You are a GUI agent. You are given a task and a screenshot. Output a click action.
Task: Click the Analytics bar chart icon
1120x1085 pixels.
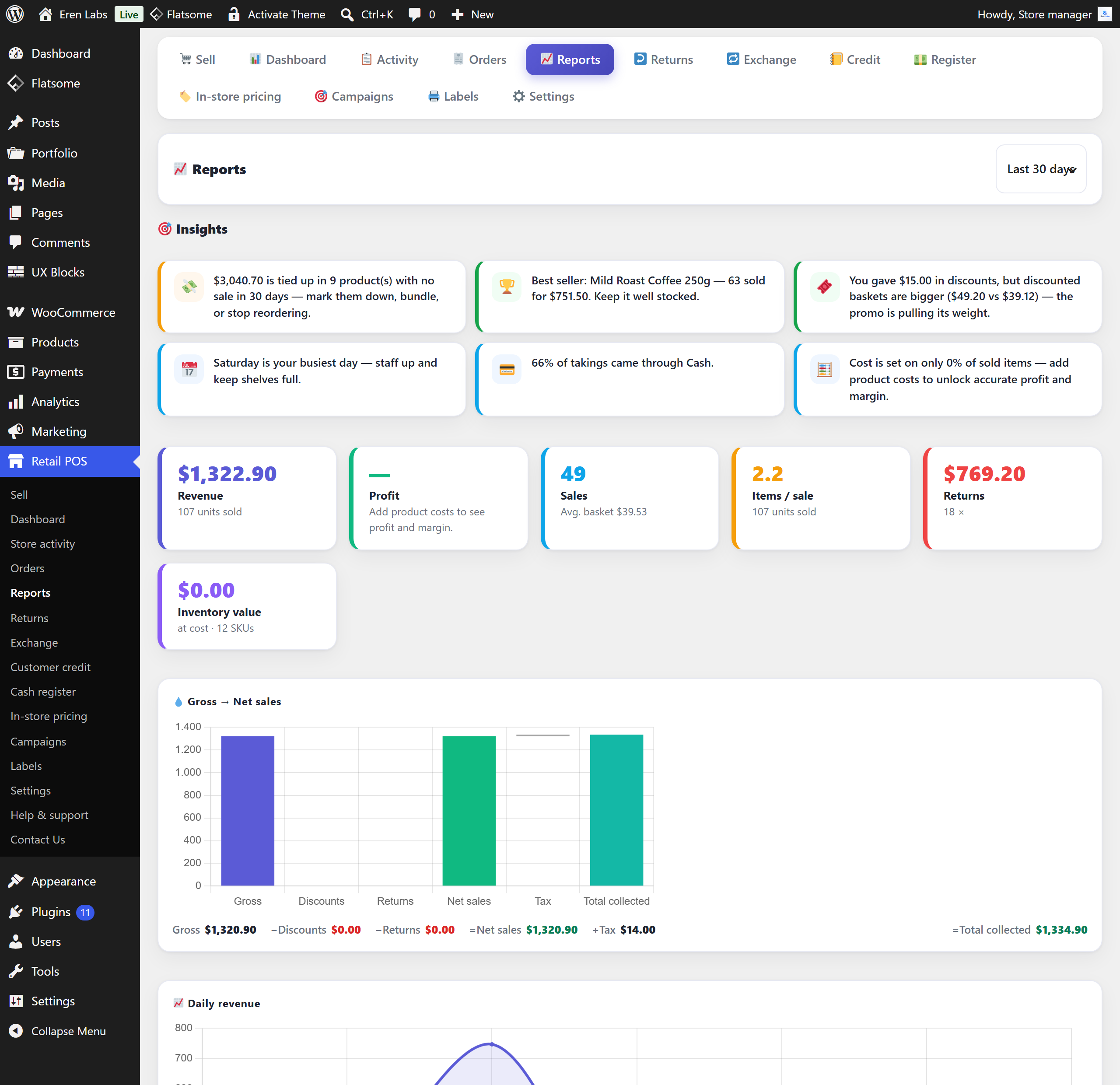[x=16, y=402]
